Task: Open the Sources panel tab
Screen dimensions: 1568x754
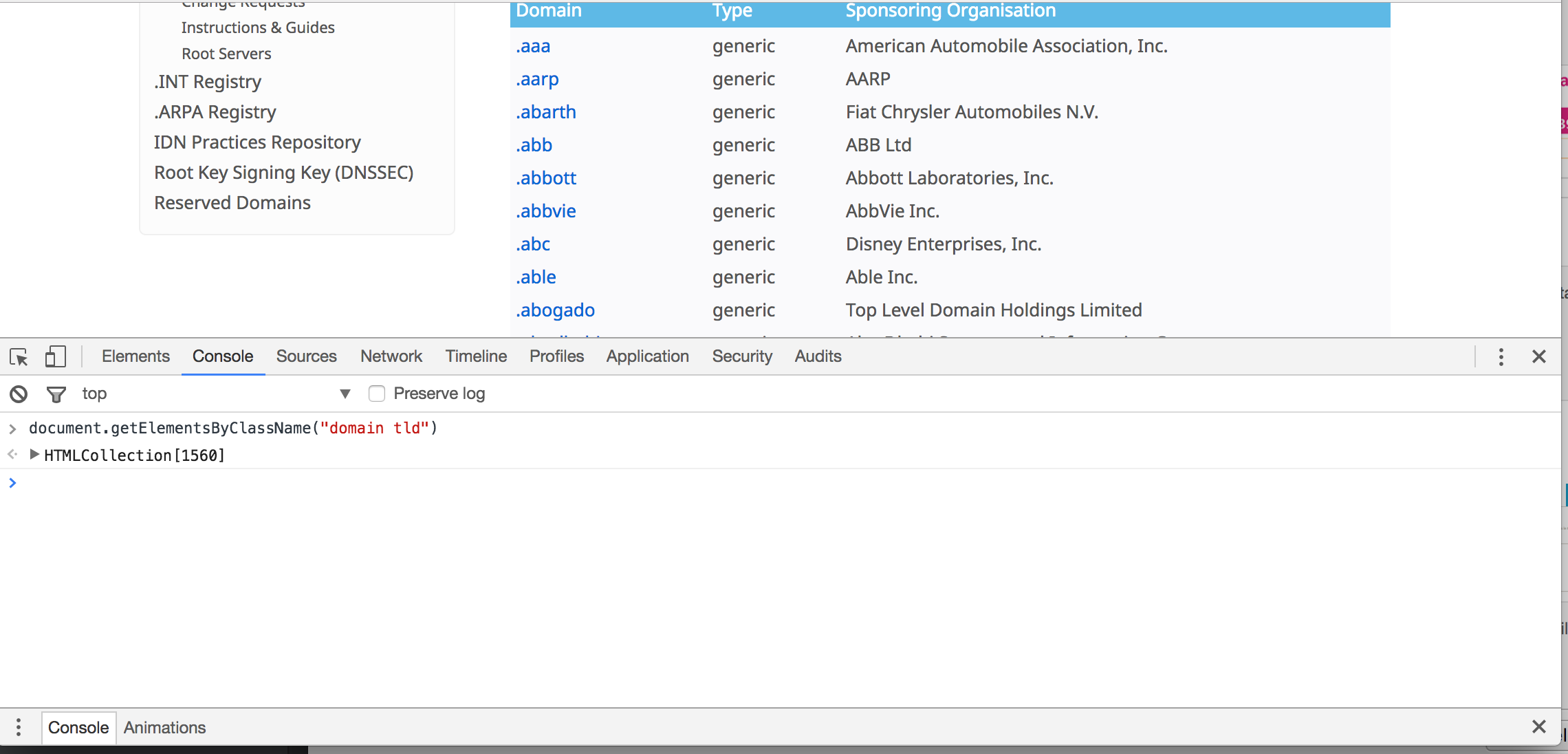Action: click(x=306, y=356)
